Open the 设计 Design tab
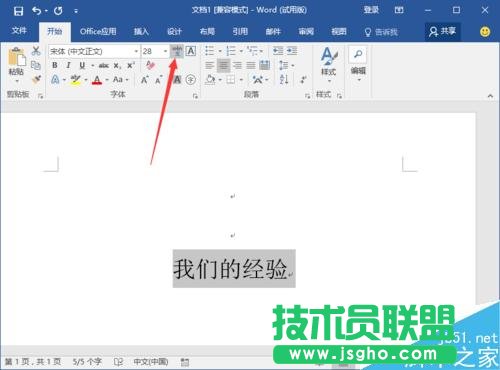Image resolution: width=500 pixels, height=370 pixels. [174, 32]
